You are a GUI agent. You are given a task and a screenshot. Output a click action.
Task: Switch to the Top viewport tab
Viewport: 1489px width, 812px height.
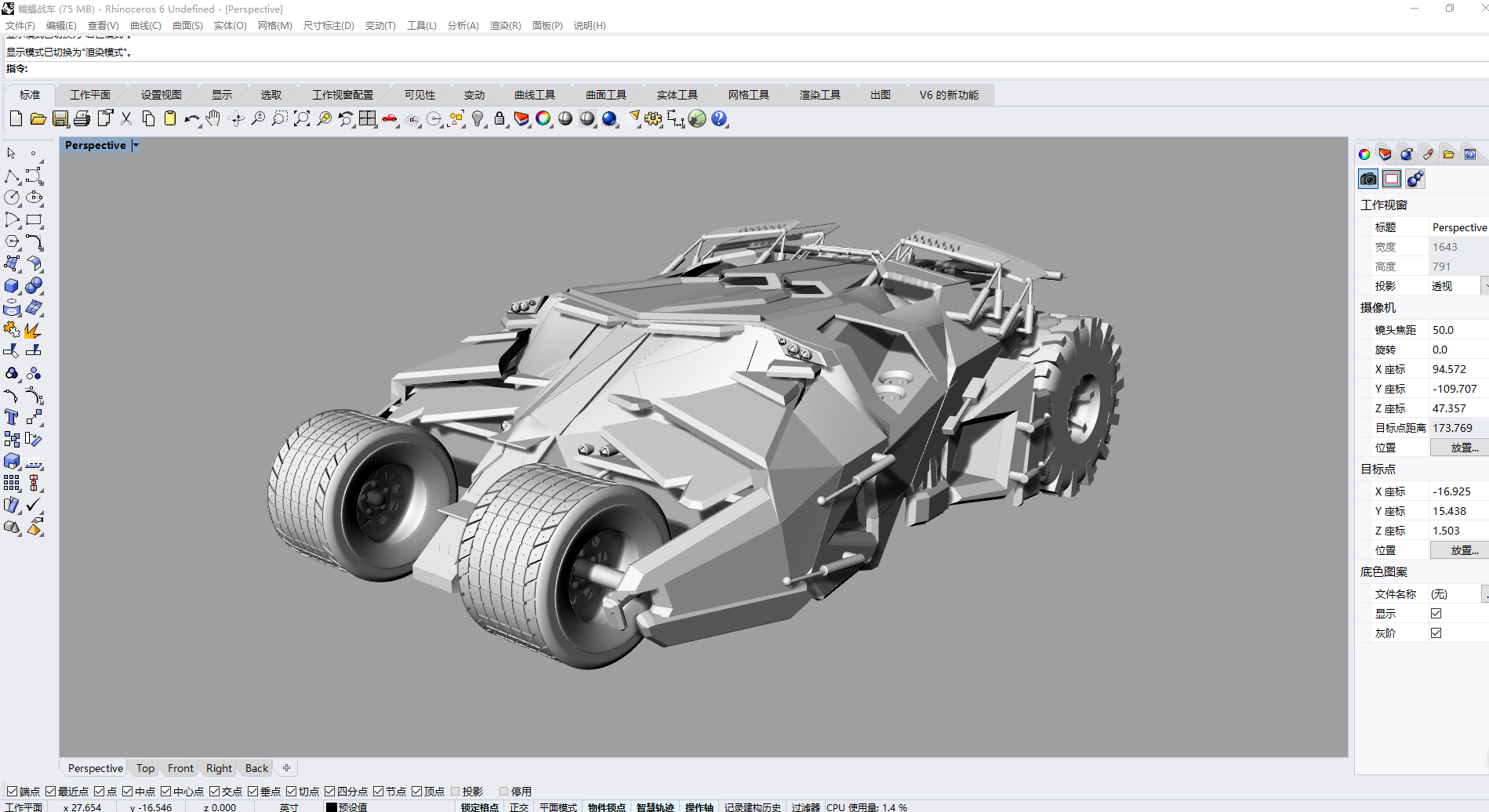click(x=145, y=769)
